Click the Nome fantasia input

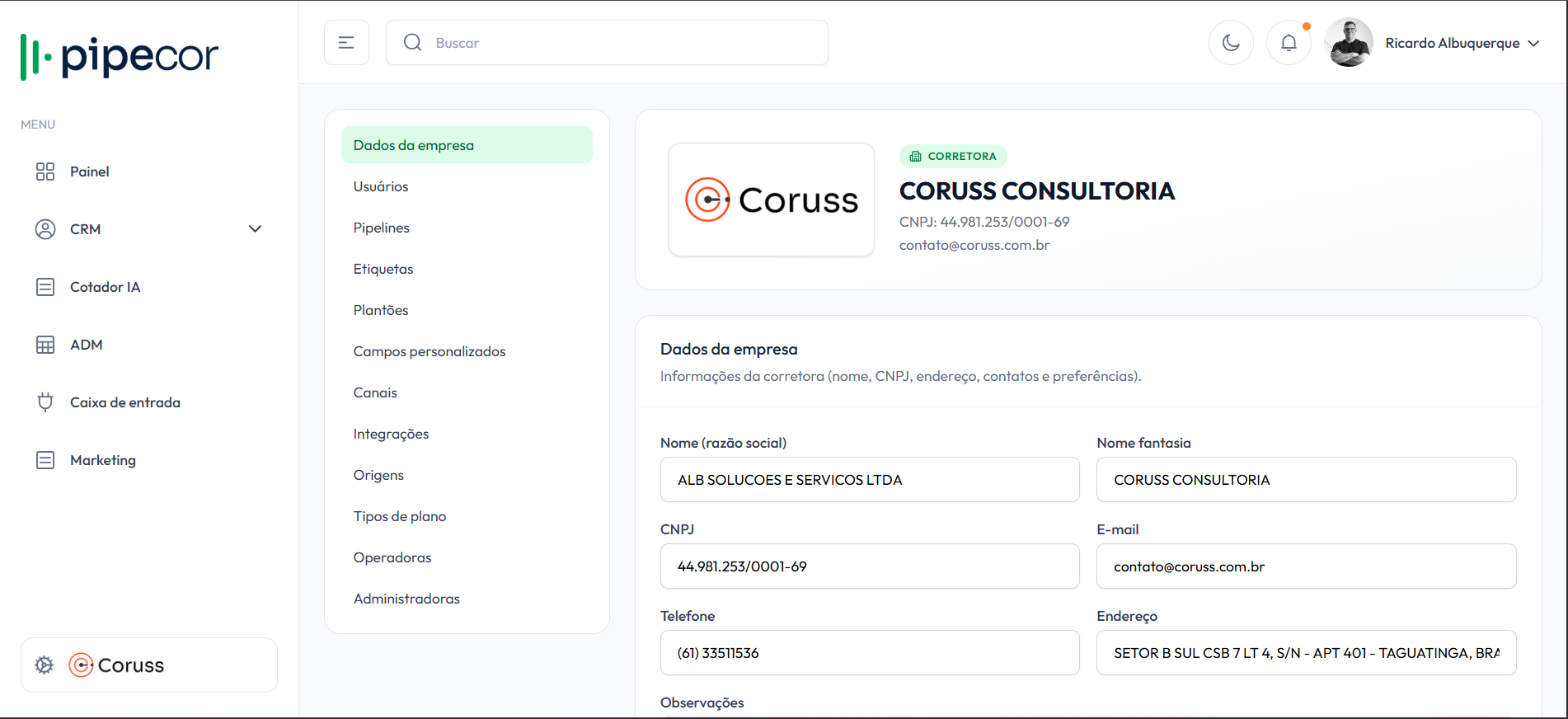1306,480
